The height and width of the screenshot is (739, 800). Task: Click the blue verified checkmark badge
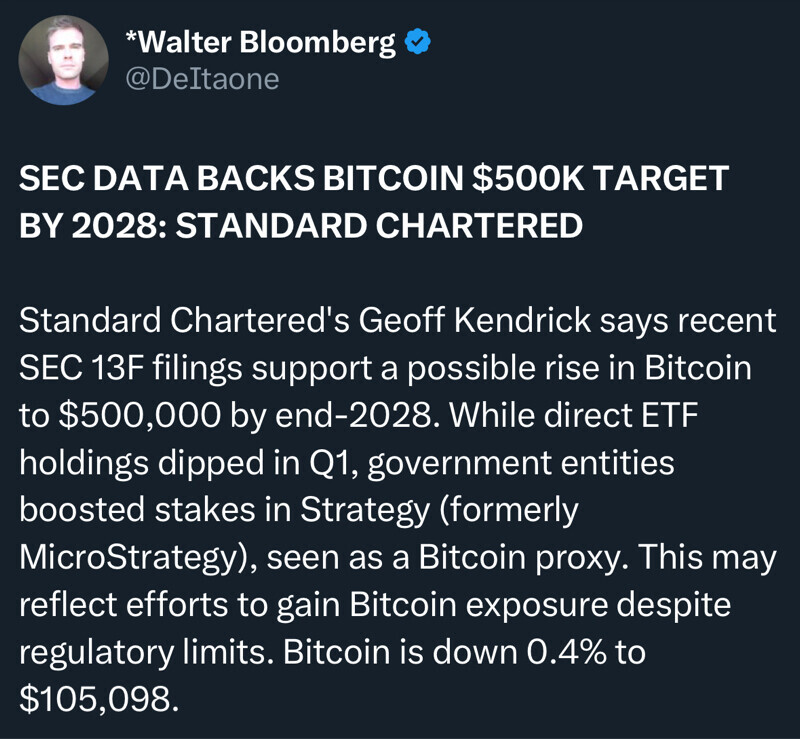(417, 42)
